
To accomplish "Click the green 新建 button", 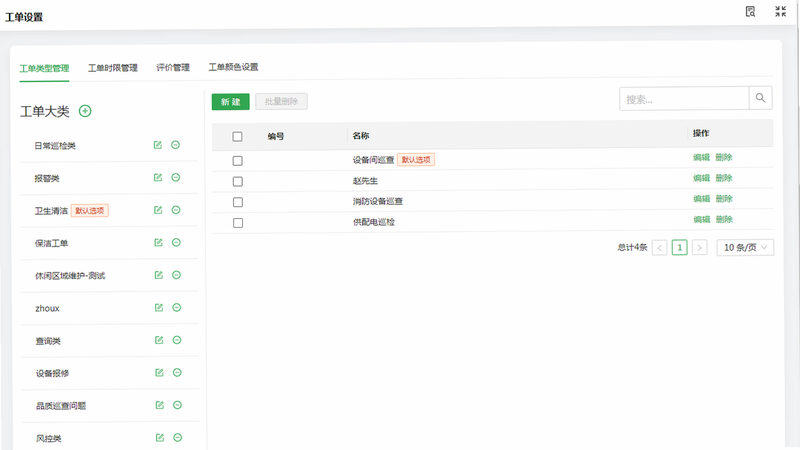I will tap(231, 102).
